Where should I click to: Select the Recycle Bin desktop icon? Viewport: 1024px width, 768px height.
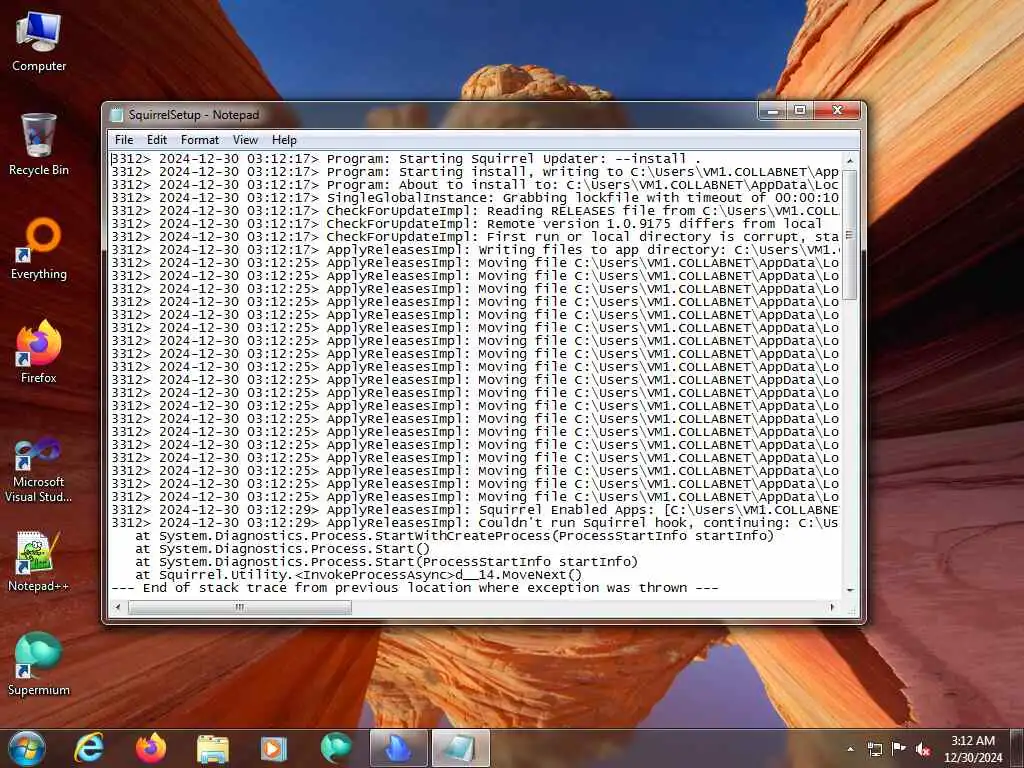[x=39, y=145]
